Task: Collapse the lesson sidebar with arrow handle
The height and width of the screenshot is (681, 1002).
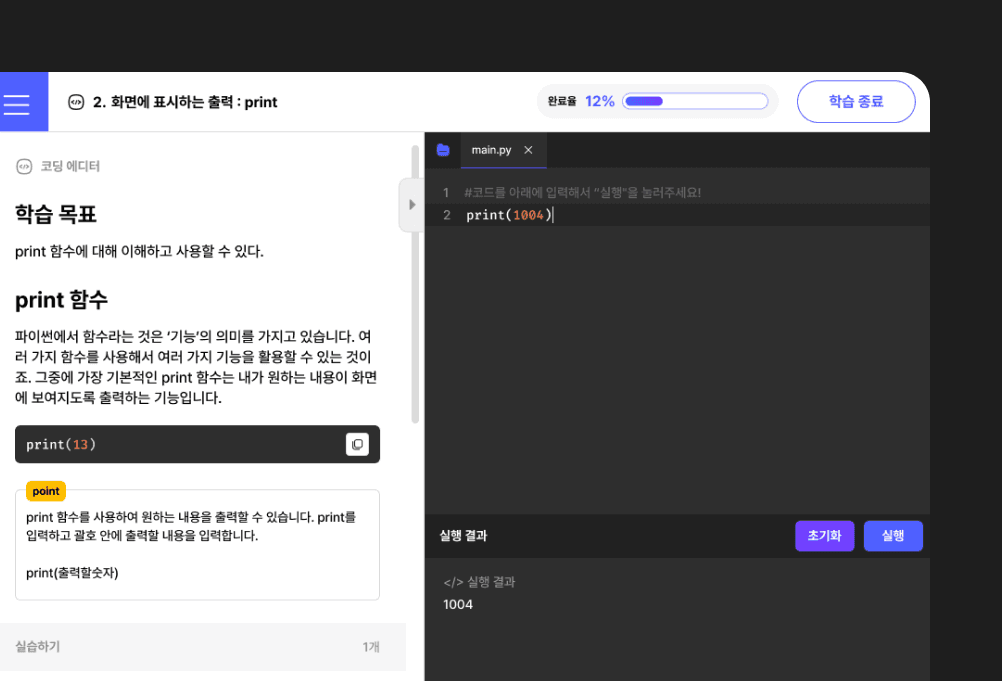Action: [411, 204]
